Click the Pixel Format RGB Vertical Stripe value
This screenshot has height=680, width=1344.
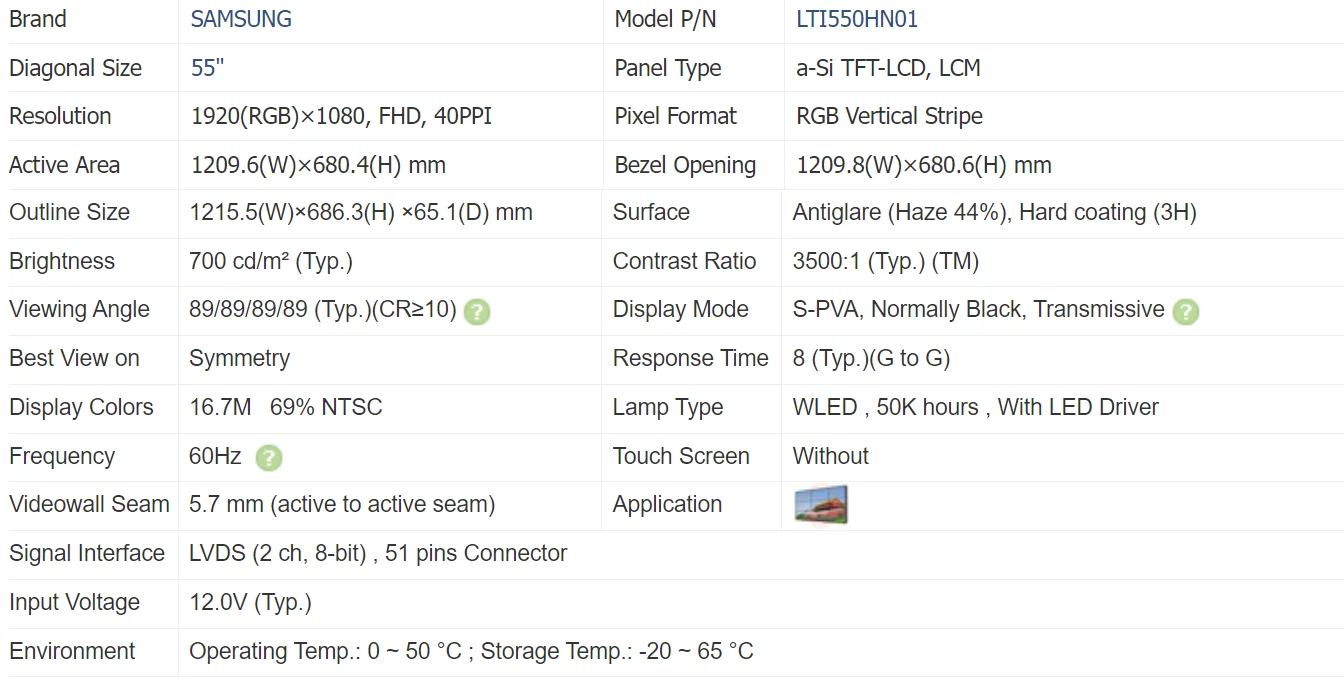pos(889,116)
